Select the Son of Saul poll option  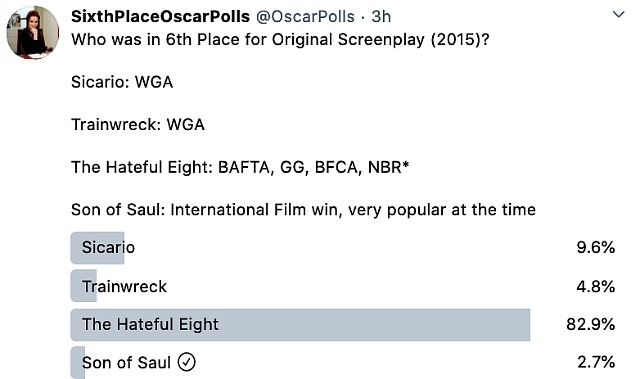[x=343, y=362]
